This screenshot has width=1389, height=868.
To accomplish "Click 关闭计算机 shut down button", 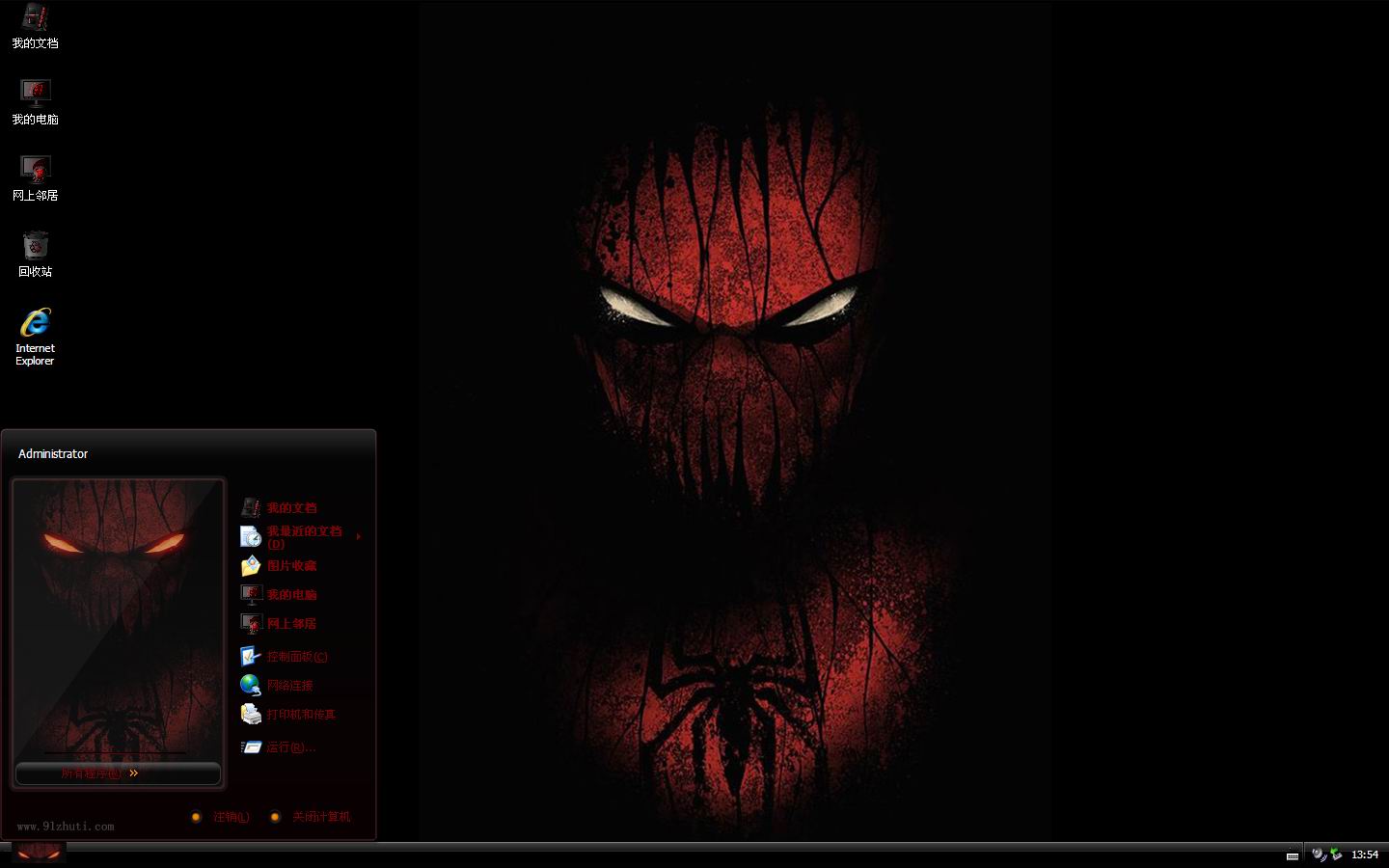I will point(311,817).
